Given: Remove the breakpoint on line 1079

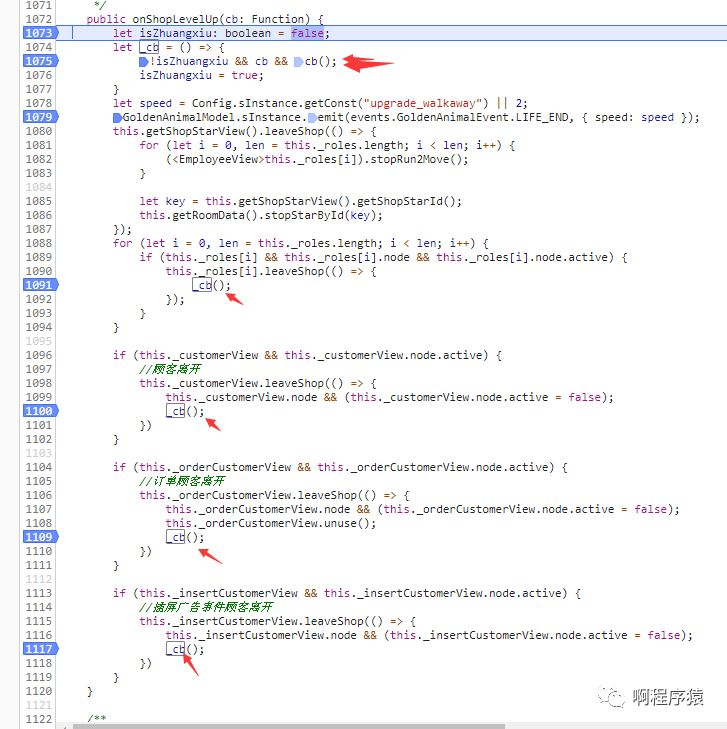Looking at the screenshot, I should [40, 117].
